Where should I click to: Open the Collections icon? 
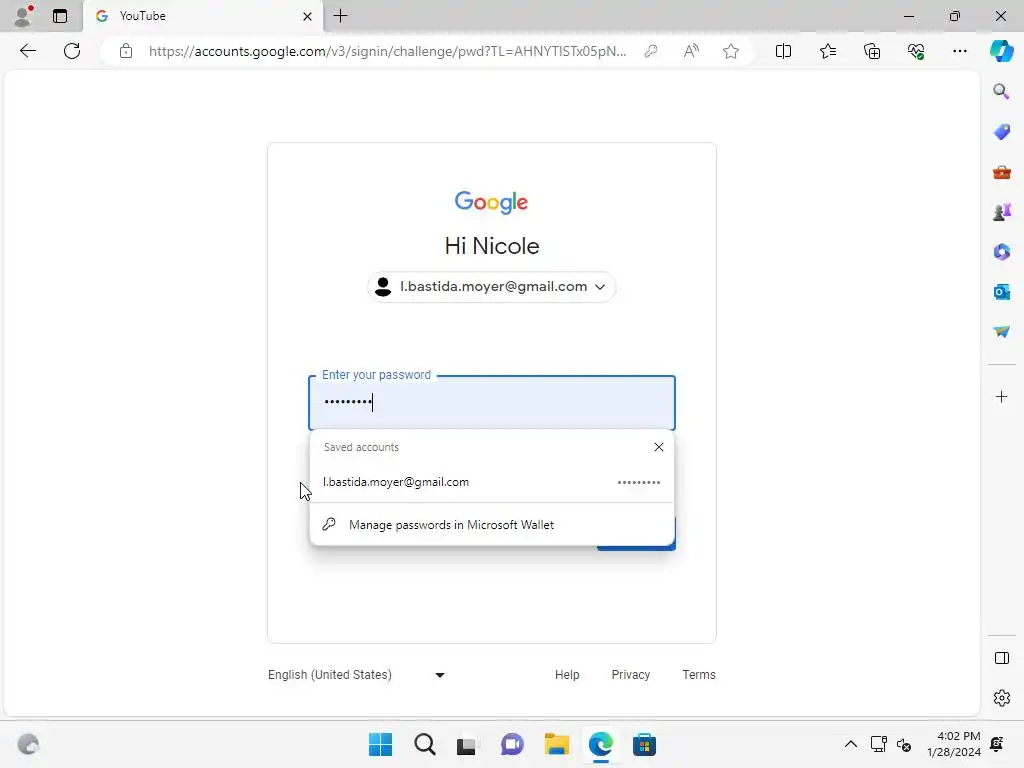tap(872, 51)
